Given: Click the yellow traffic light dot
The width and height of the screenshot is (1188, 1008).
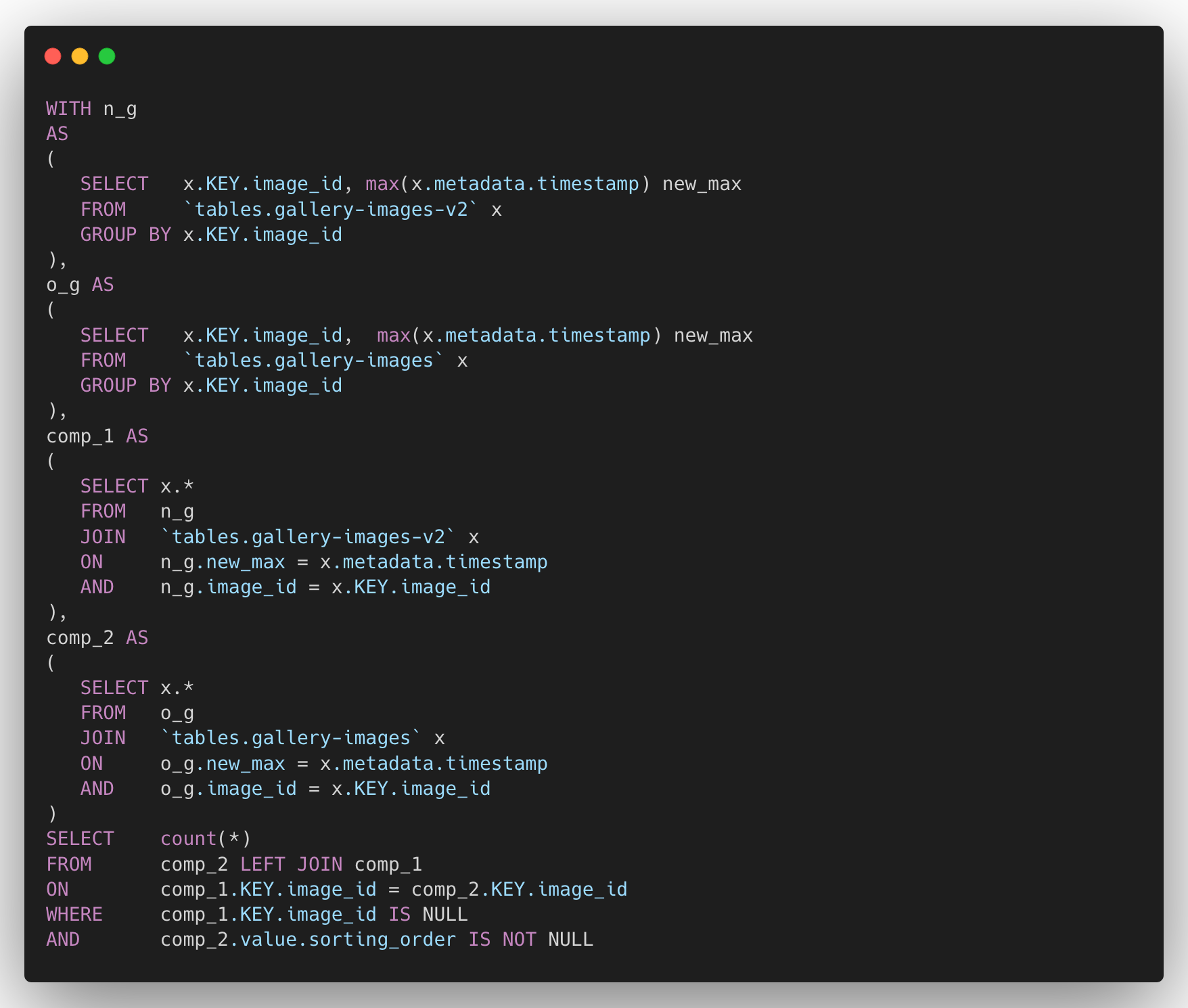Looking at the screenshot, I should click(x=81, y=56).
